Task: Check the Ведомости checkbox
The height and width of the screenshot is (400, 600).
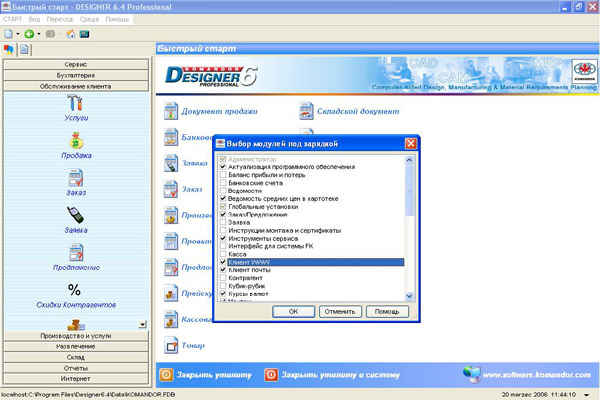Action: pyautogui.click(x=223, y=191)
